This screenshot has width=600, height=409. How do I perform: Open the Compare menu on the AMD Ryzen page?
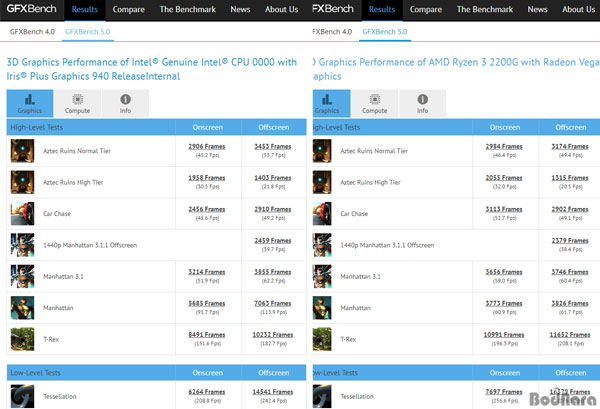(x=426, y=10)
